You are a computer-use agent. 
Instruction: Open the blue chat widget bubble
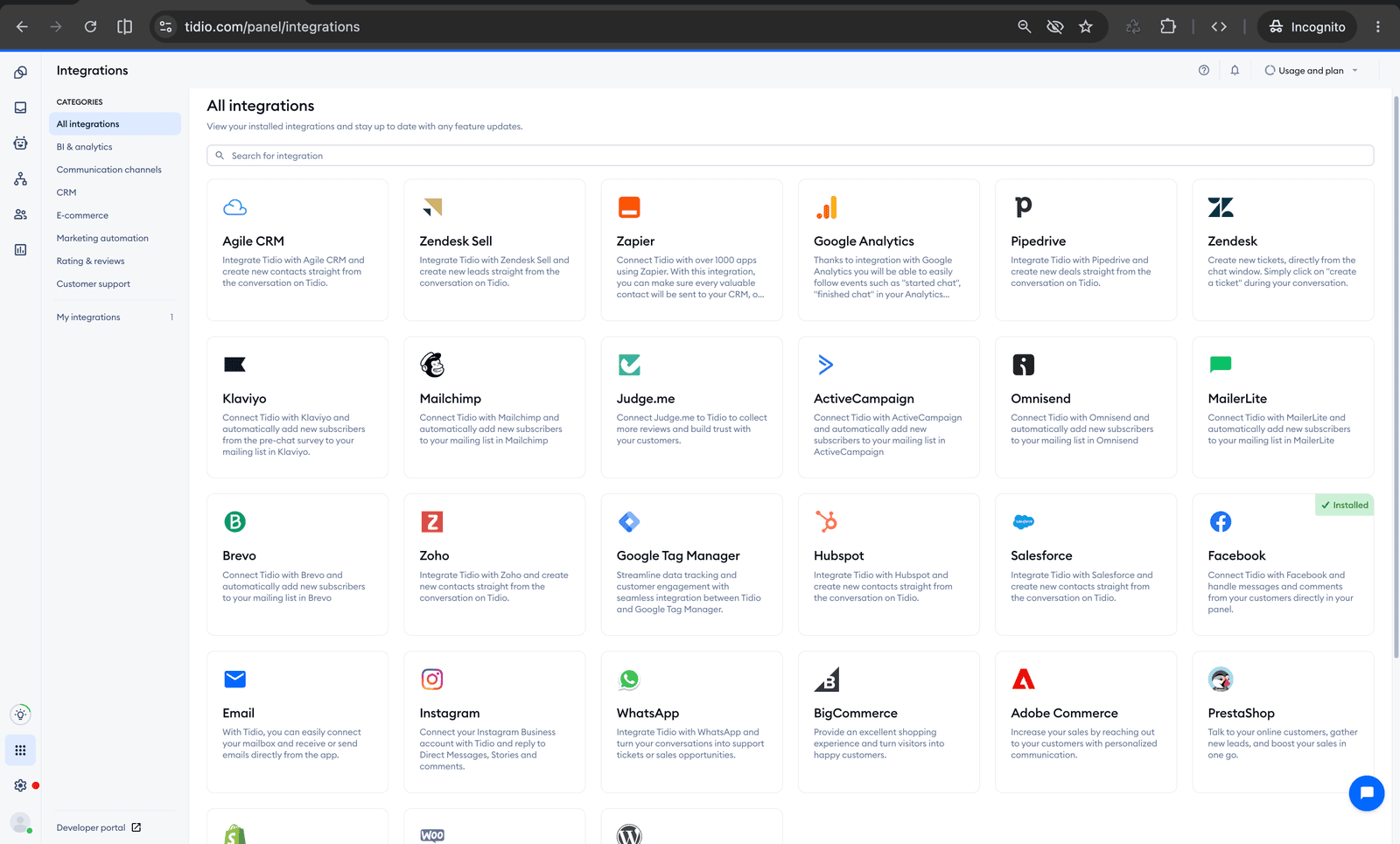tap(1367, 793)
